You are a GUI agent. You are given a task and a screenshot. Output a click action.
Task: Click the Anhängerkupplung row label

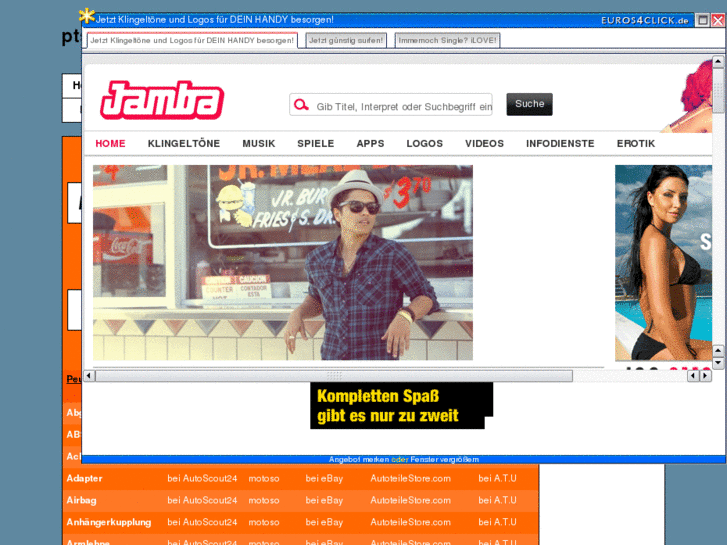click(108, 522)
